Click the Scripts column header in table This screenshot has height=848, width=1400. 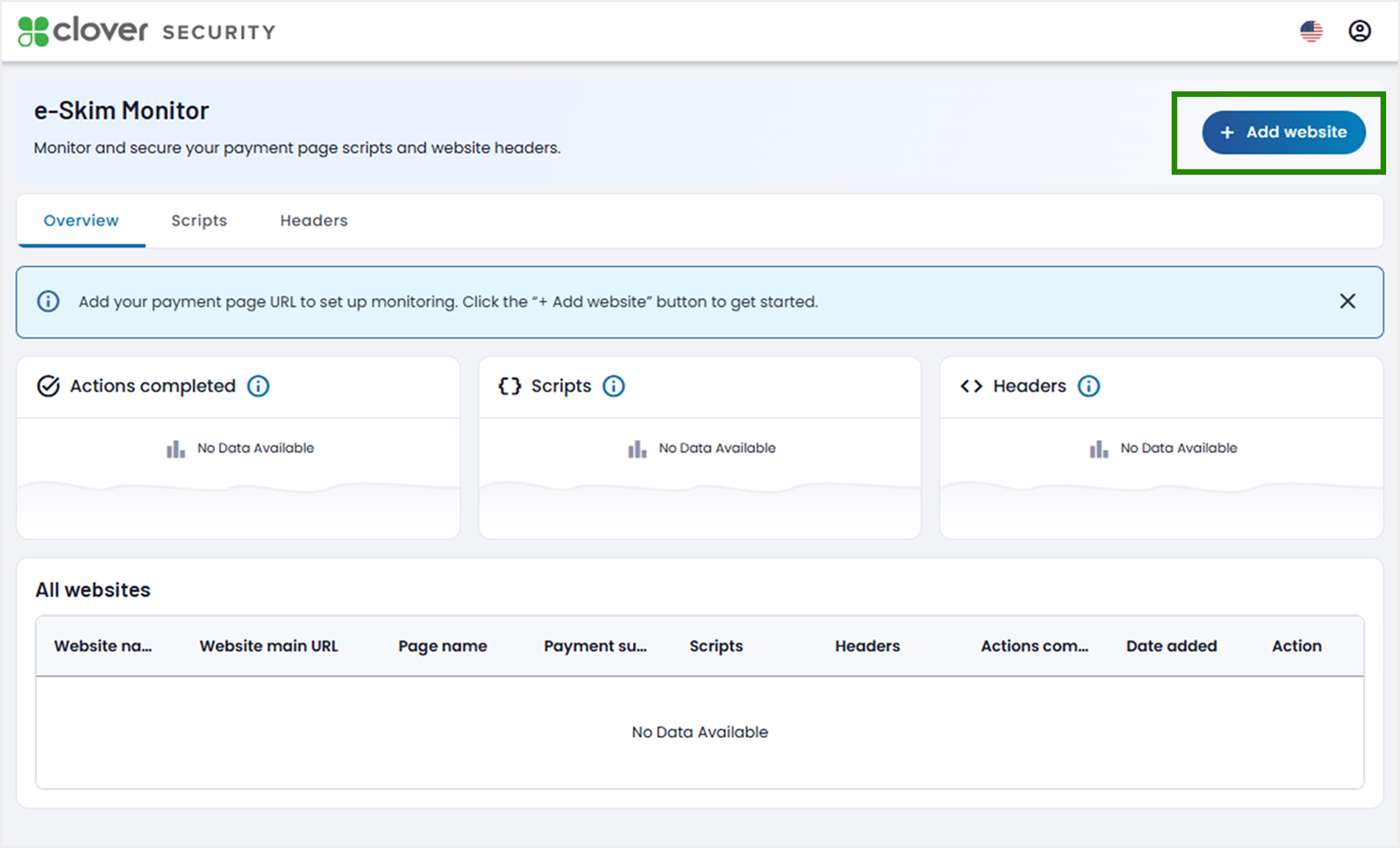click(716, 646)
